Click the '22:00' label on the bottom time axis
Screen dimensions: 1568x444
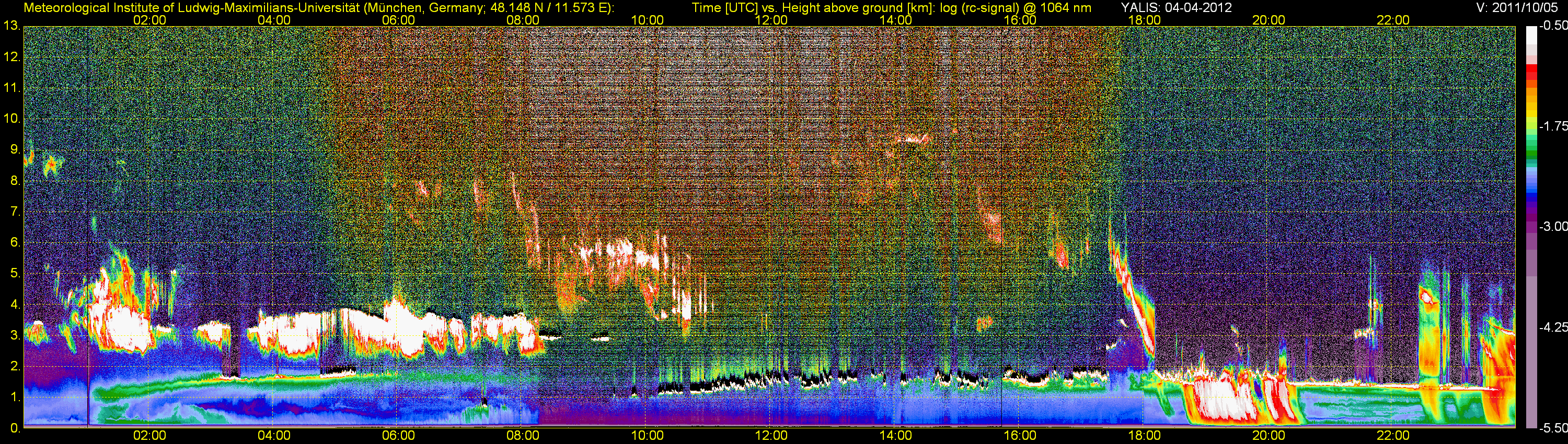1393,436
